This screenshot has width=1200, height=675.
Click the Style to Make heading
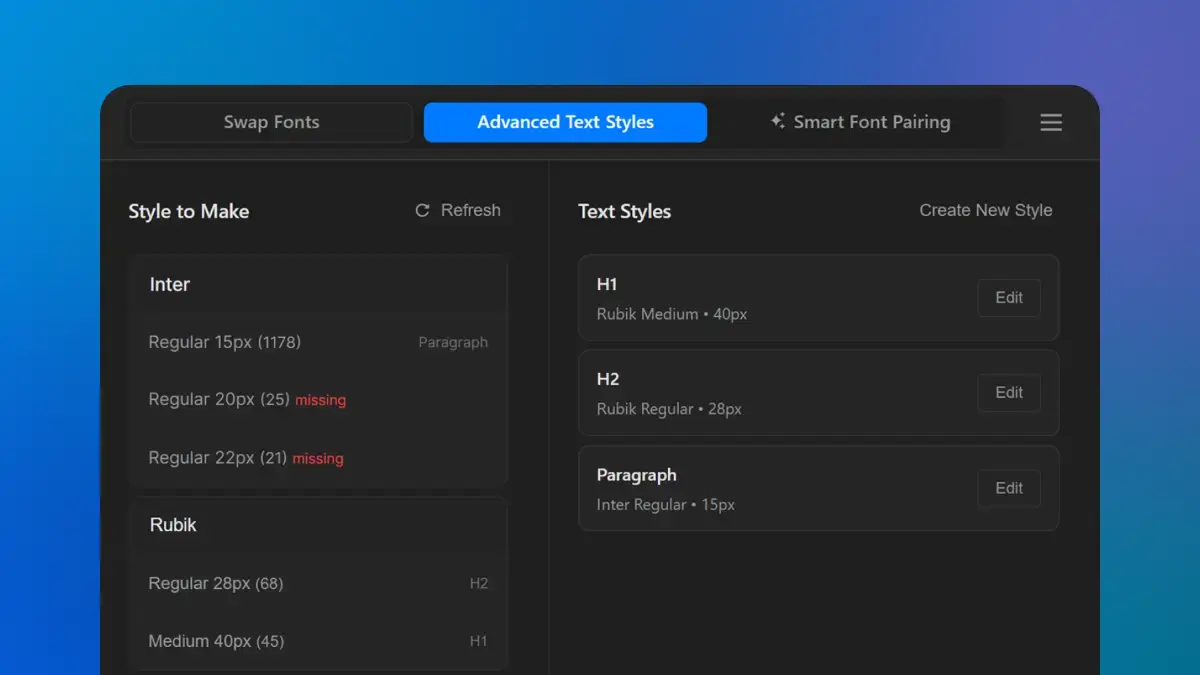pos(189,211)
